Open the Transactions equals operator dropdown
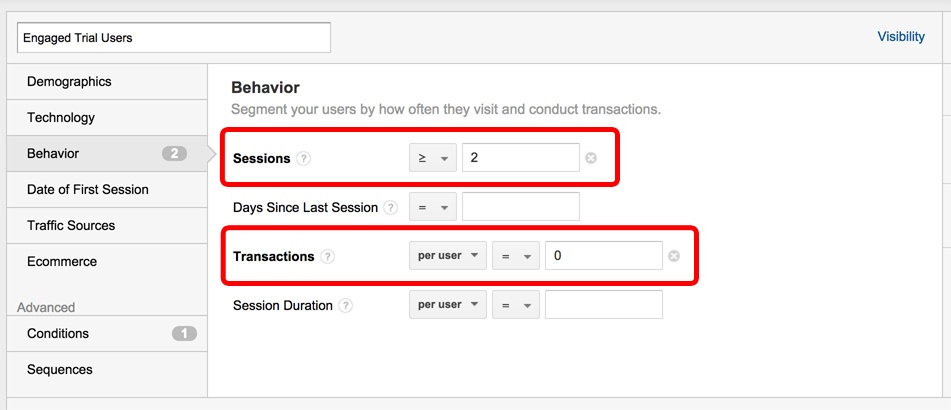951x410 pixels. click(514, 256)
